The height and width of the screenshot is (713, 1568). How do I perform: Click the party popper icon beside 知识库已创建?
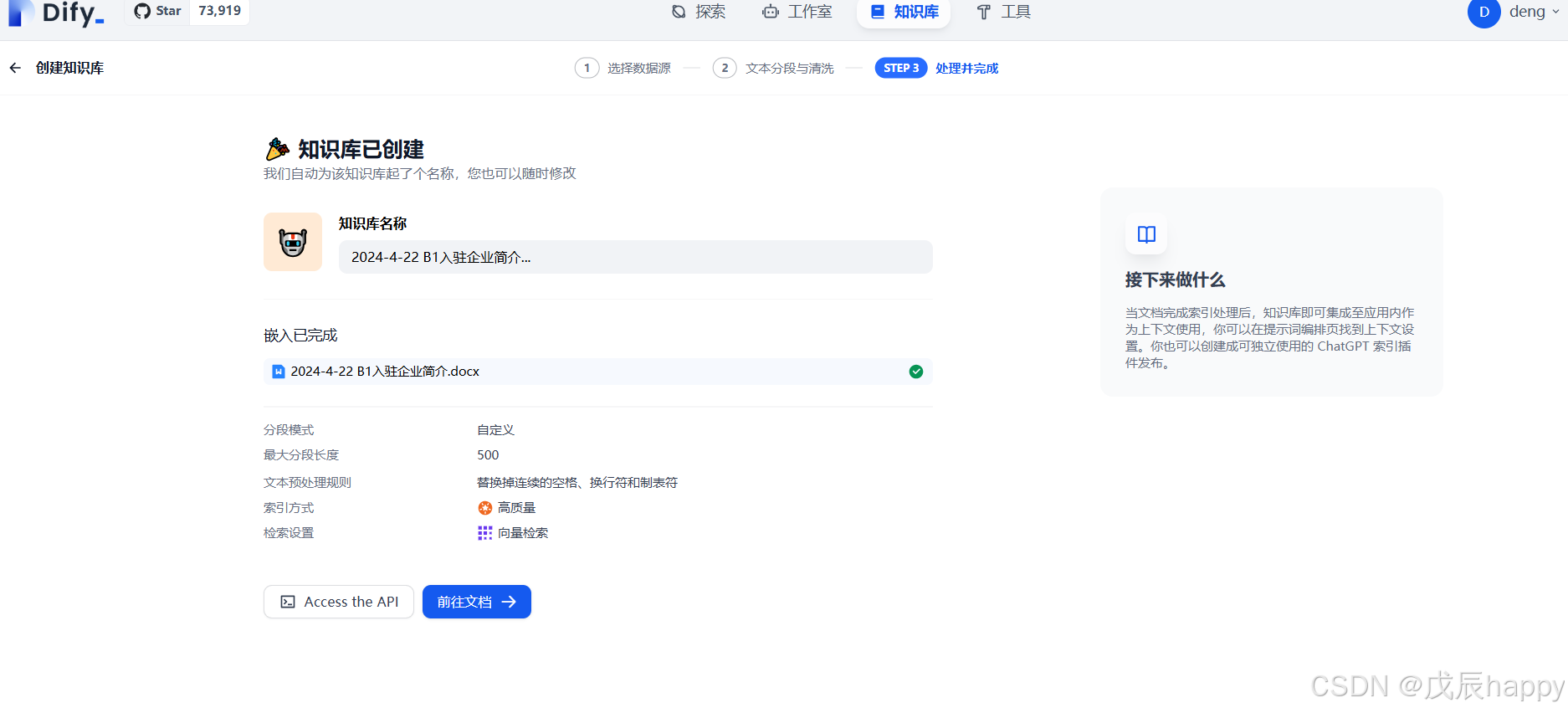(277, 149)
